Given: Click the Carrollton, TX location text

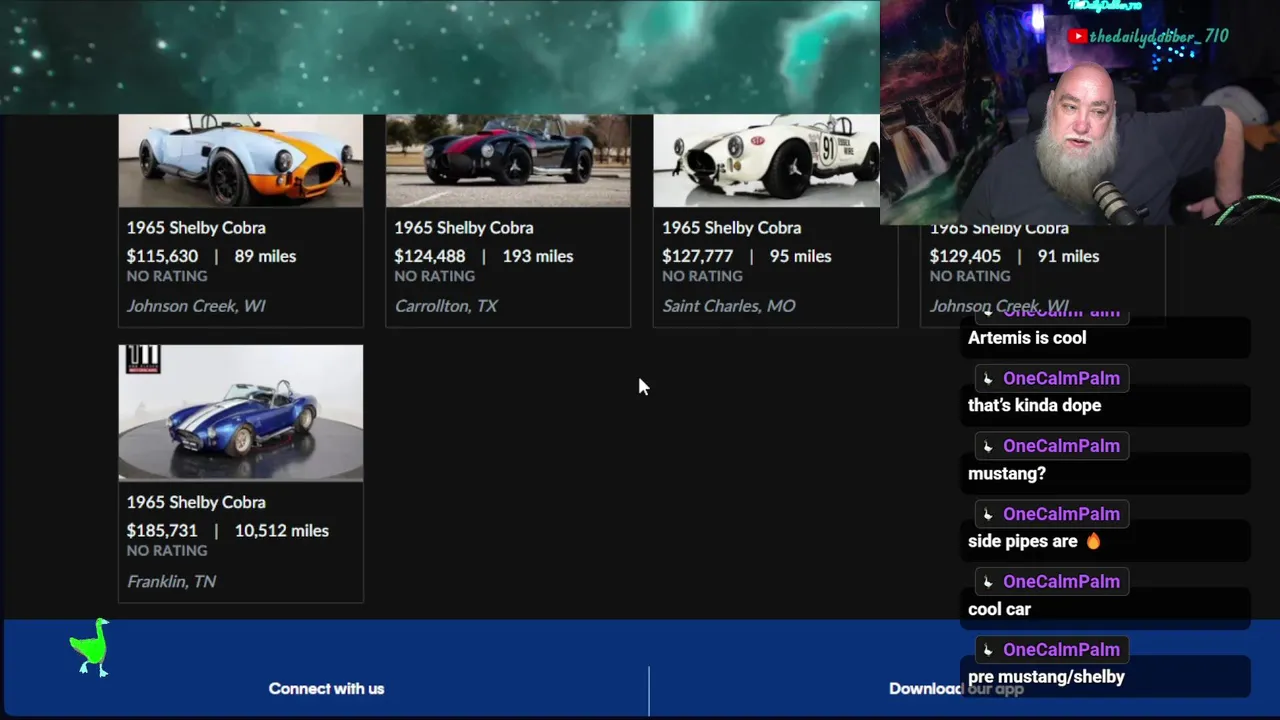Looking at the screenshot, I should (446, 306).
